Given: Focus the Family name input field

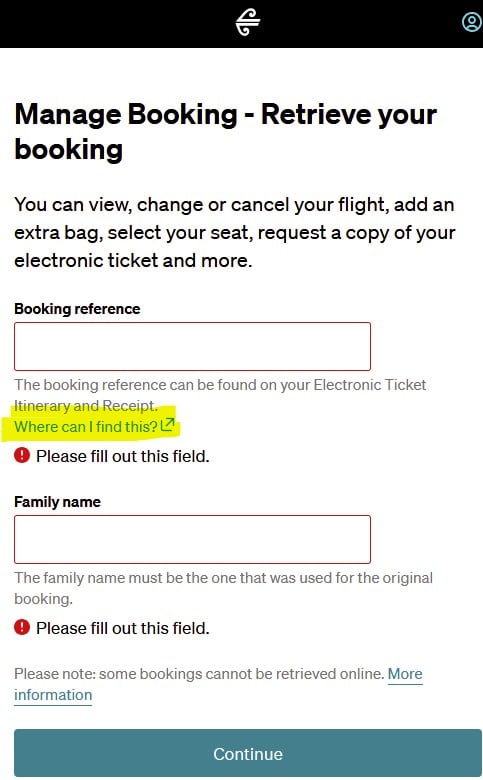Looking at the screenshot, I should tap(193, 539).
